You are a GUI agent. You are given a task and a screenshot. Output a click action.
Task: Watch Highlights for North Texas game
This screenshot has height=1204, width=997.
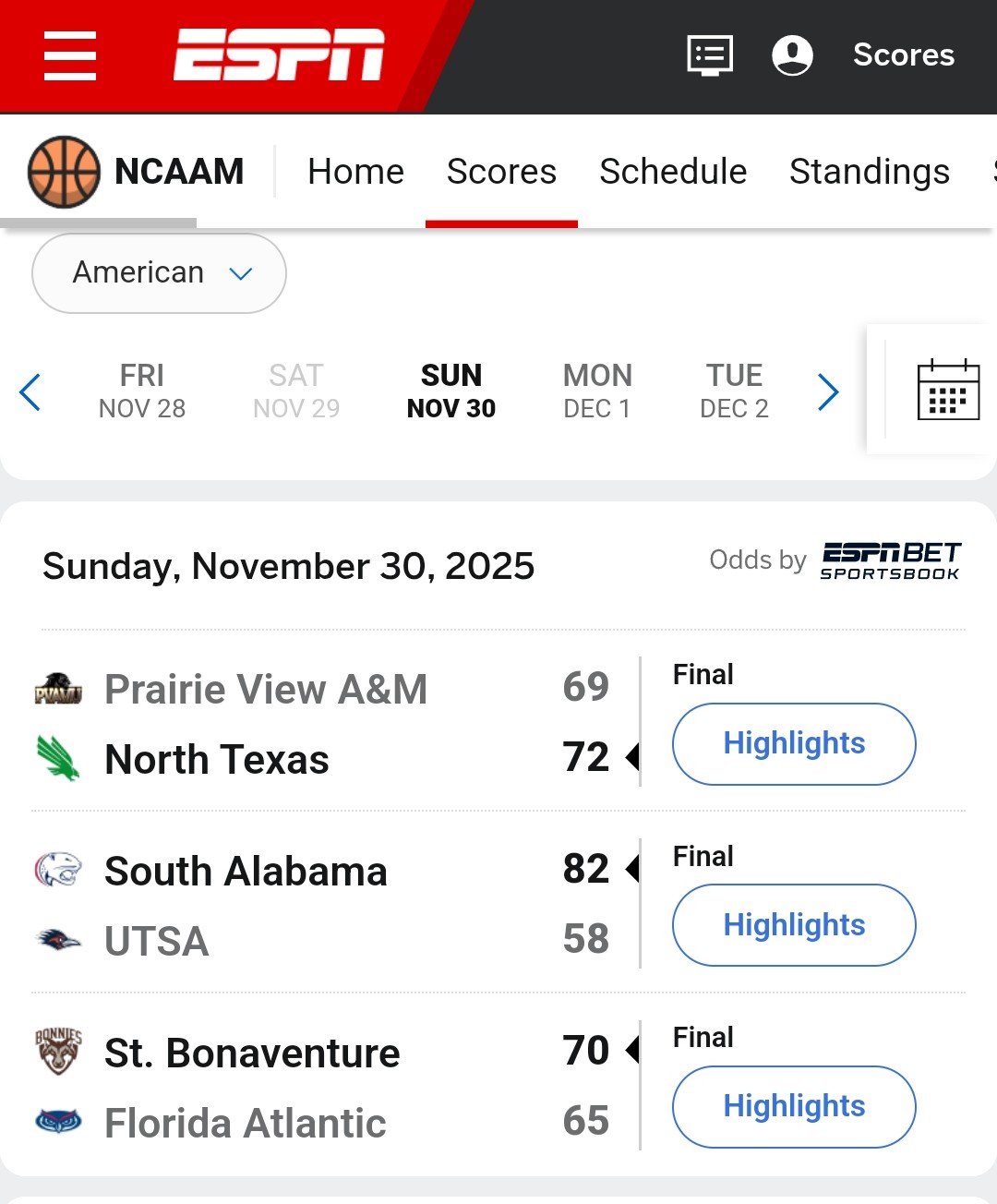[794, 744]
